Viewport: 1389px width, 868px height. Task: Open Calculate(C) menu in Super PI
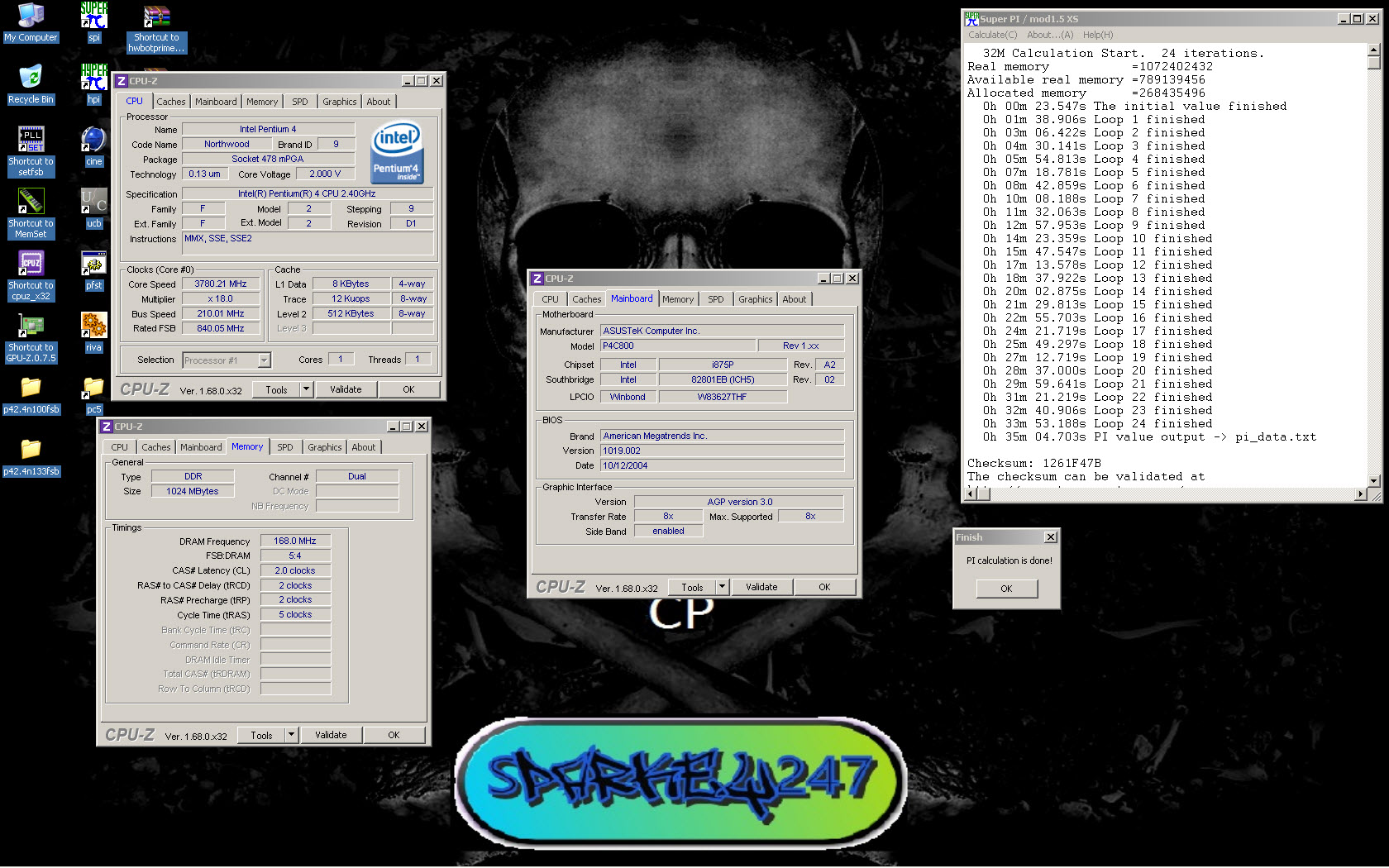992,35
